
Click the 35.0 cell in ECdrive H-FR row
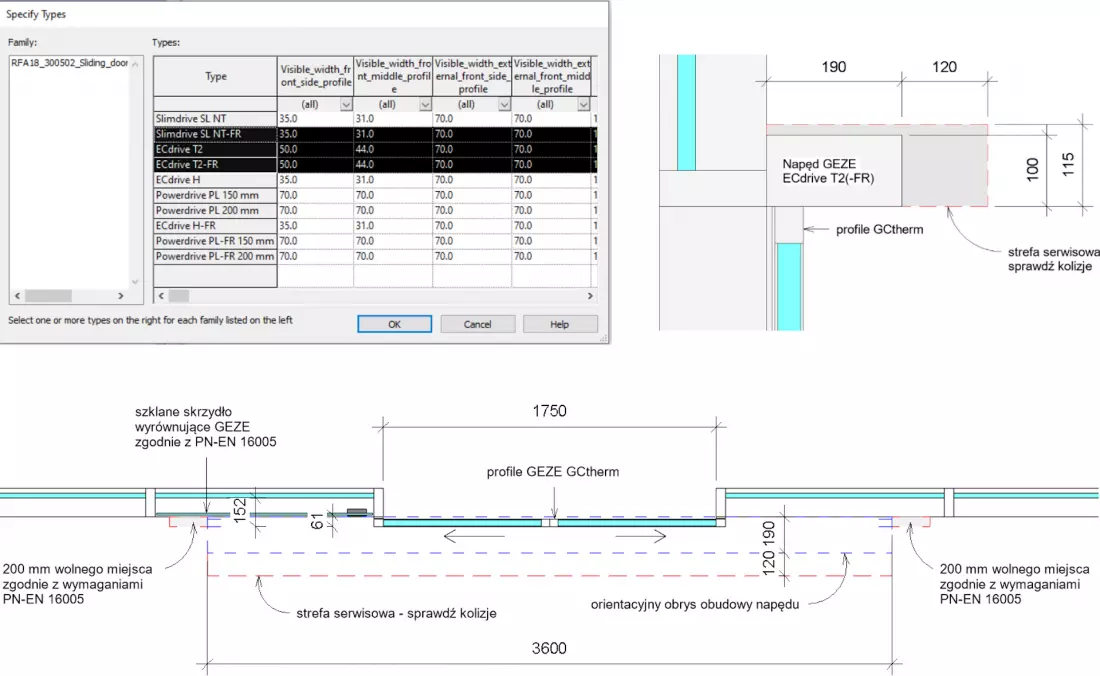(316, 226)
